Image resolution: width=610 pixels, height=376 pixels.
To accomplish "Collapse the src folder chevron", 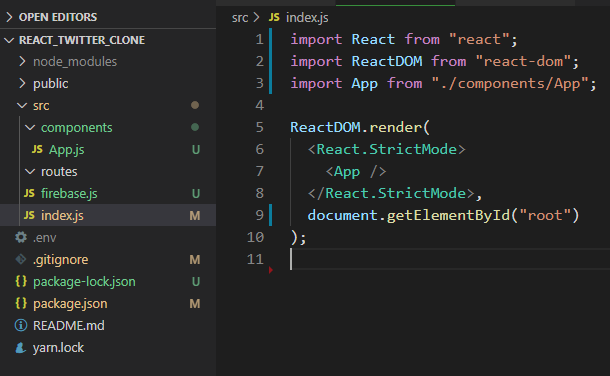I will (22, 105).
